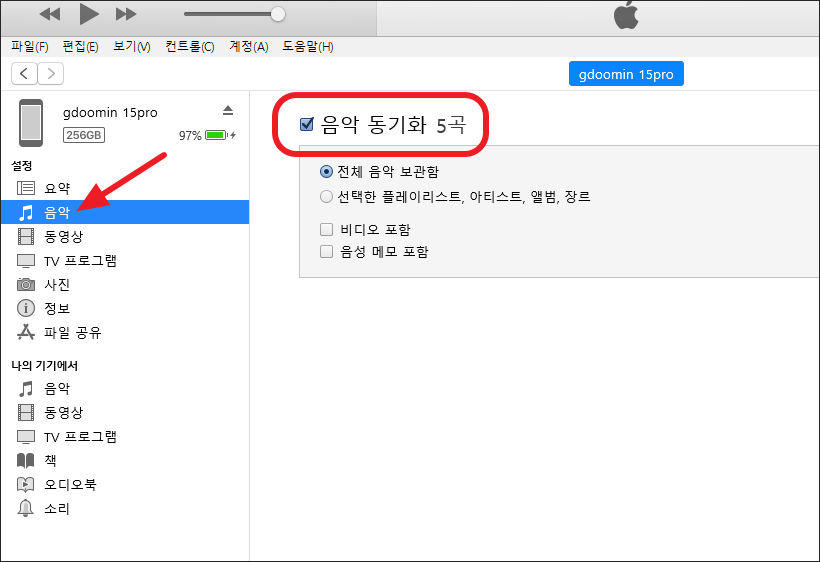Select TV 프로그램 under 나의 기기에서
The height and width of the screenshot is (562, 820).
124,437
